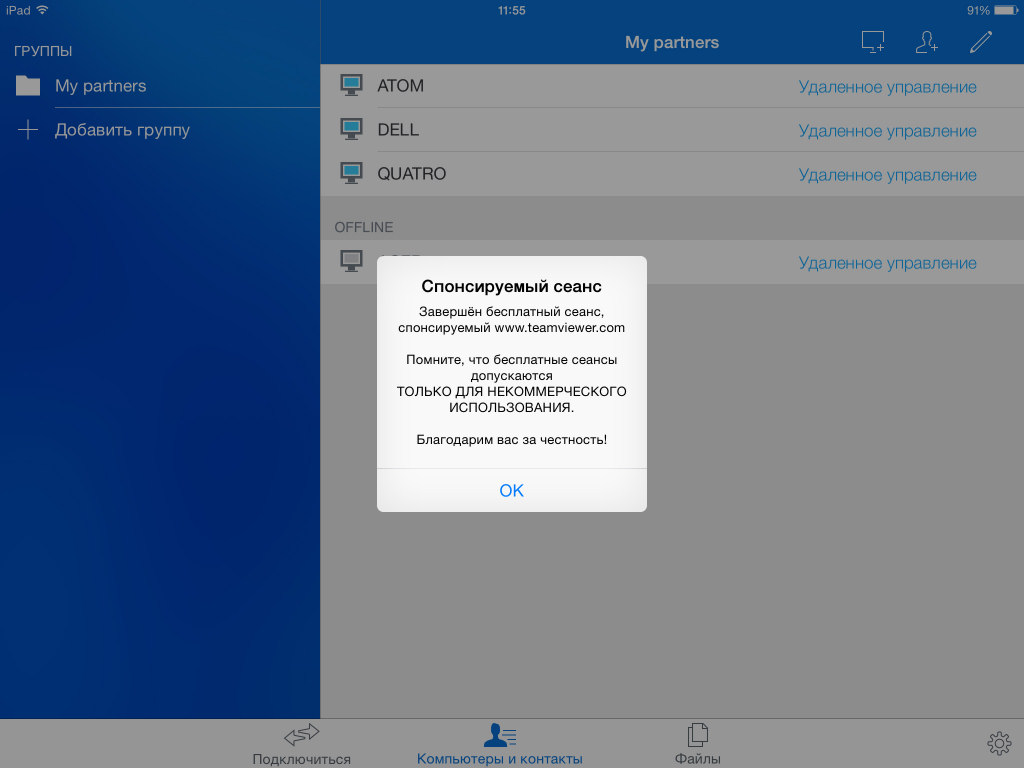Tap the battery indicator in status bar
This screenshot has width=1024, height=768.
(x=1003, y=10)
